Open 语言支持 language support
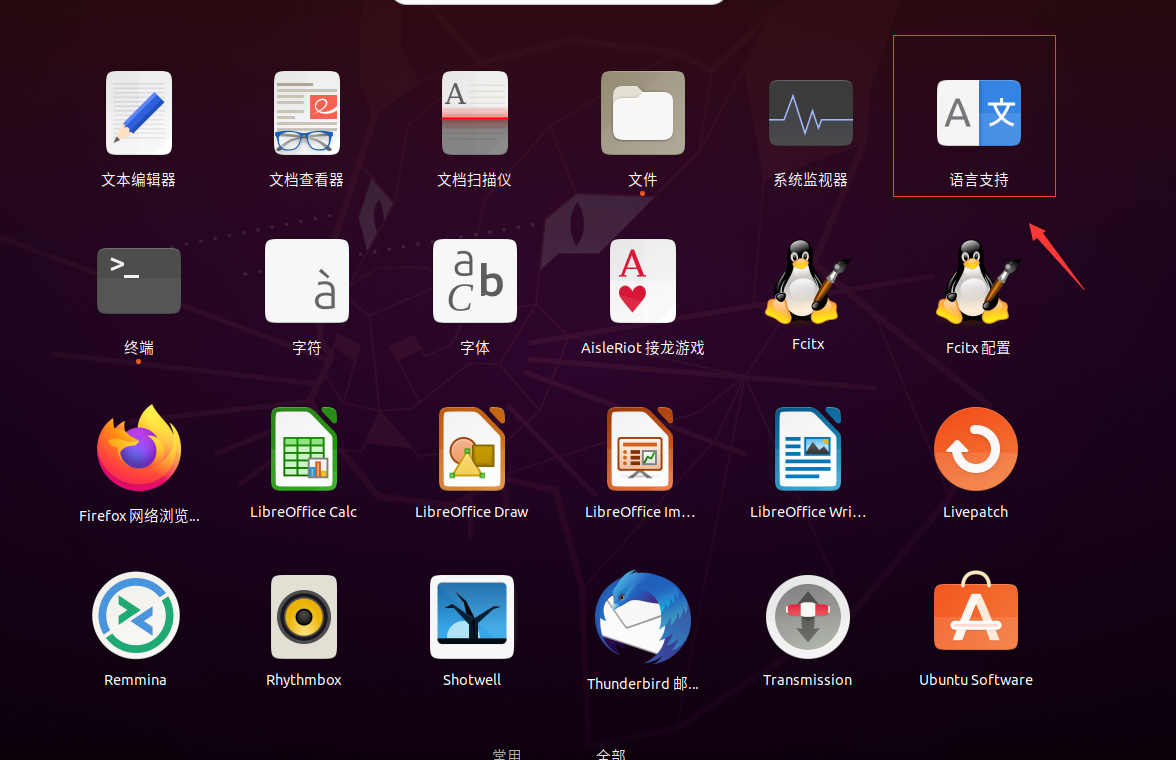 979,113
